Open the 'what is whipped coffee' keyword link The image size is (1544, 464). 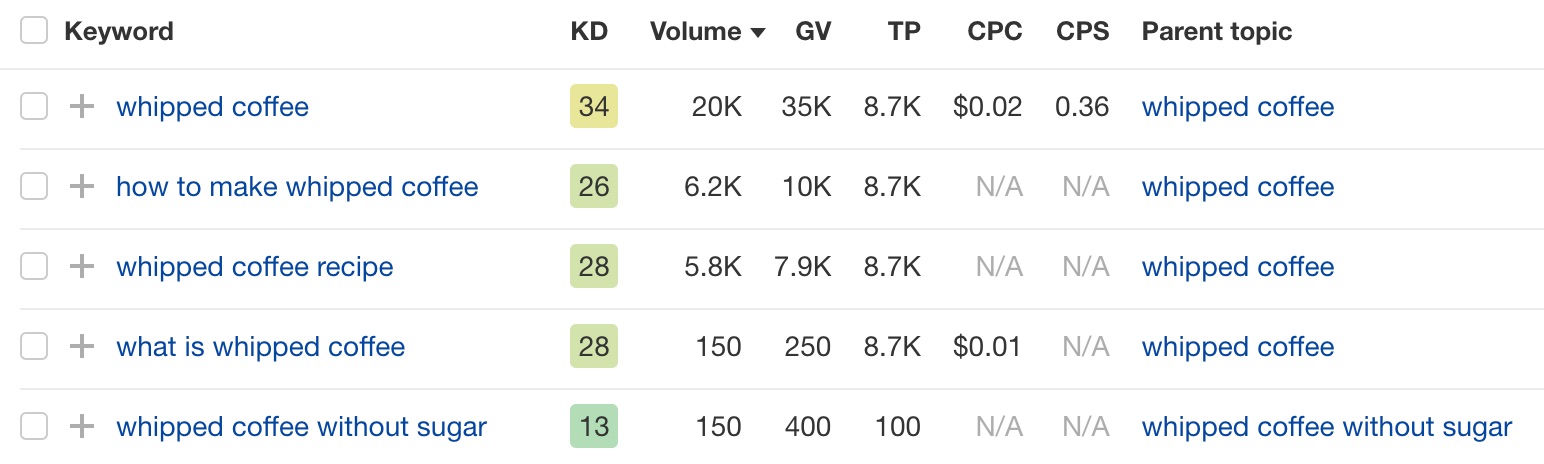tap(260, 347)
